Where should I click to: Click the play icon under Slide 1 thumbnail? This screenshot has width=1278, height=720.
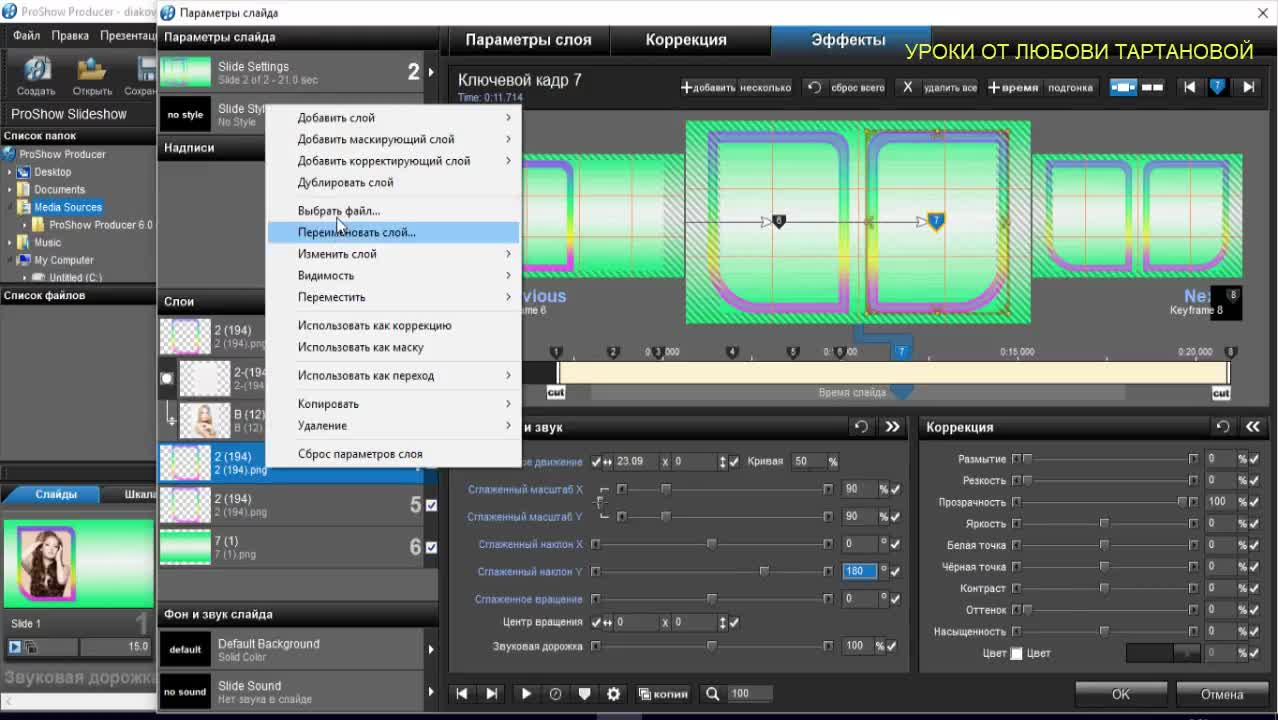pos(15,647)
